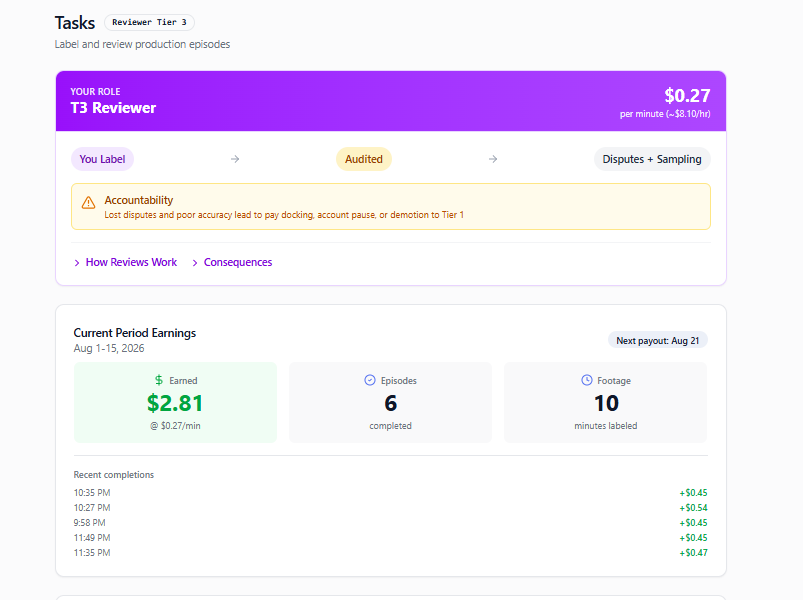Click the T3 Reviewer role title

pyautogui.click(x=113, y=108)
